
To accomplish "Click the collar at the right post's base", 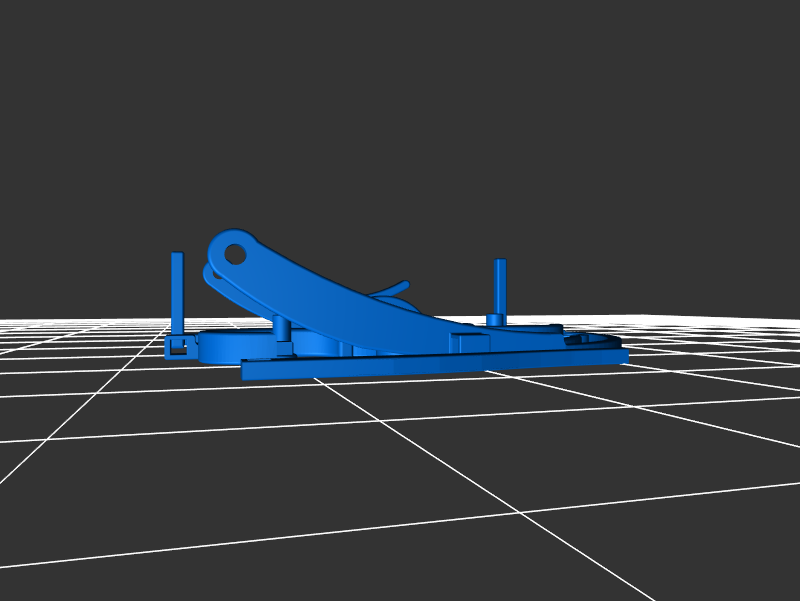I will [x=495, y=320].
